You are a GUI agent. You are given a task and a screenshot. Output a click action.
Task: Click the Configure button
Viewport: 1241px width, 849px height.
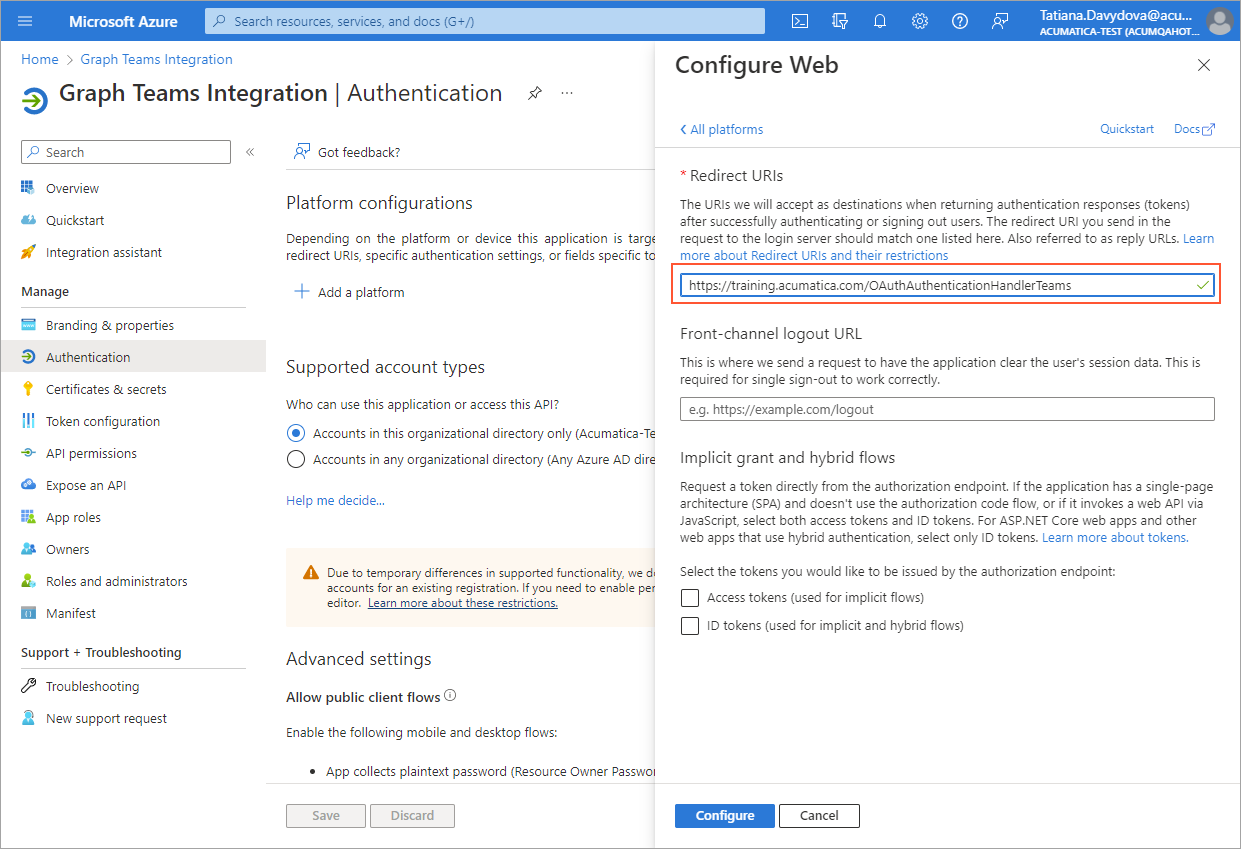click(725, 815)
